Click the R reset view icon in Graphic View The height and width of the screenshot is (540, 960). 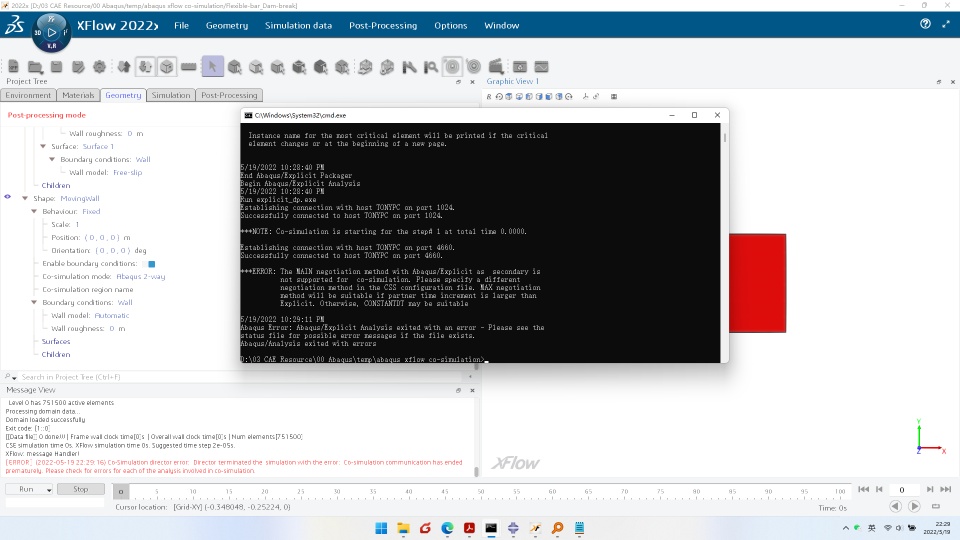click(489, 96)
